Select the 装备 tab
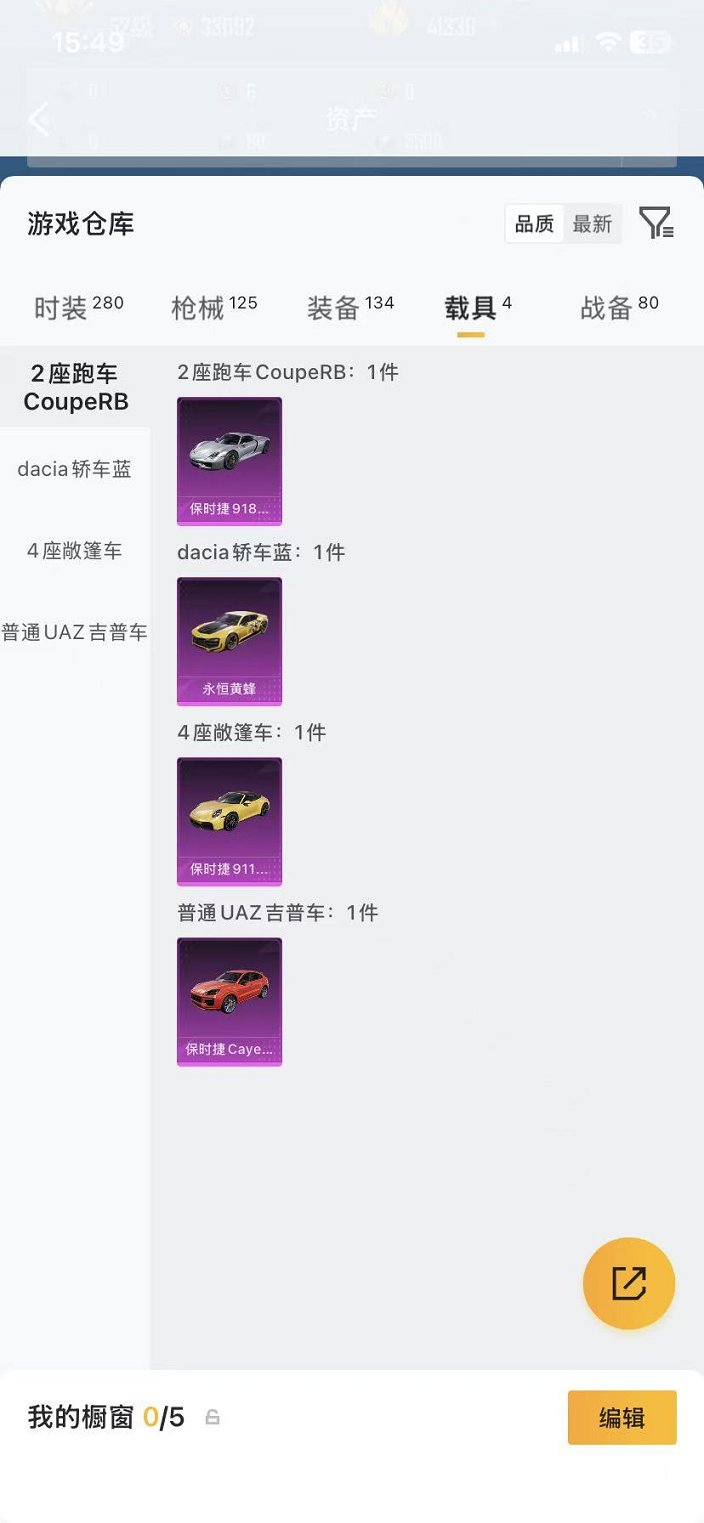Screen dimensions: 704x1523 point(350,308)
